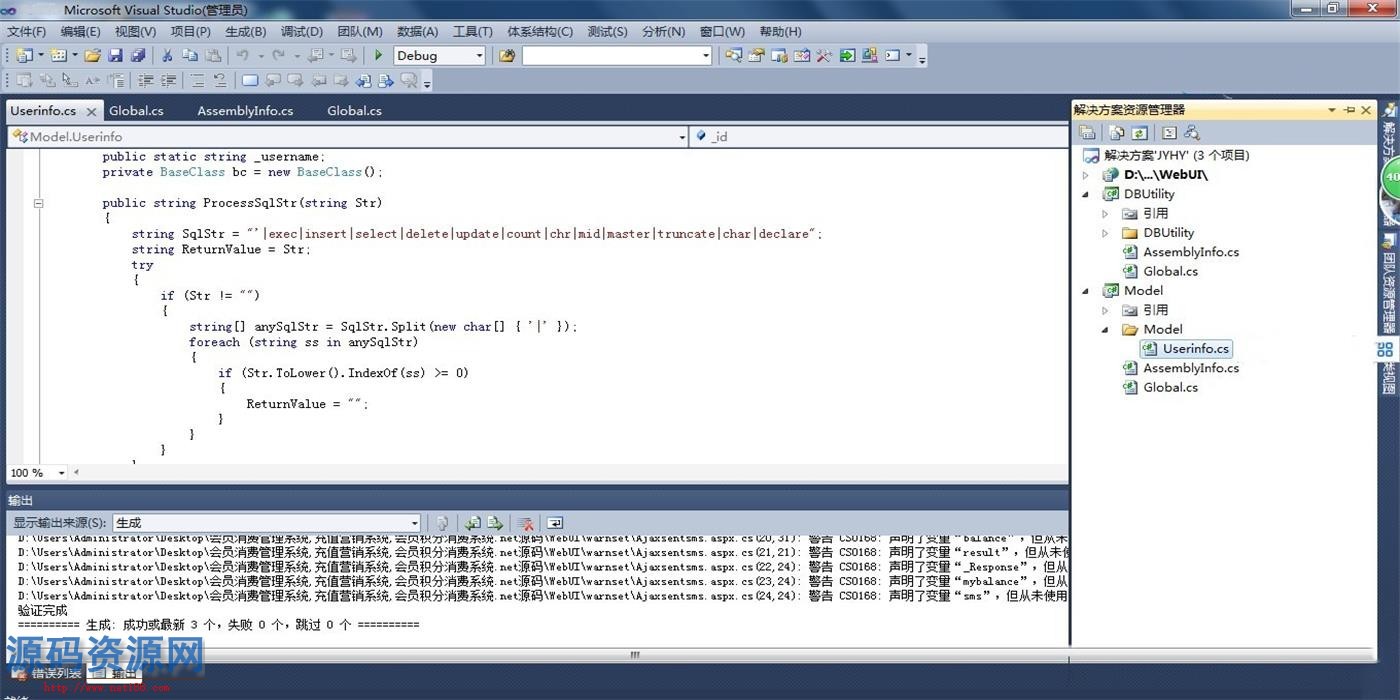Click Properties icon in Solution Explorer toolbar
The width and height of the screenshot is (1400, 700).
pos(1087,132)
